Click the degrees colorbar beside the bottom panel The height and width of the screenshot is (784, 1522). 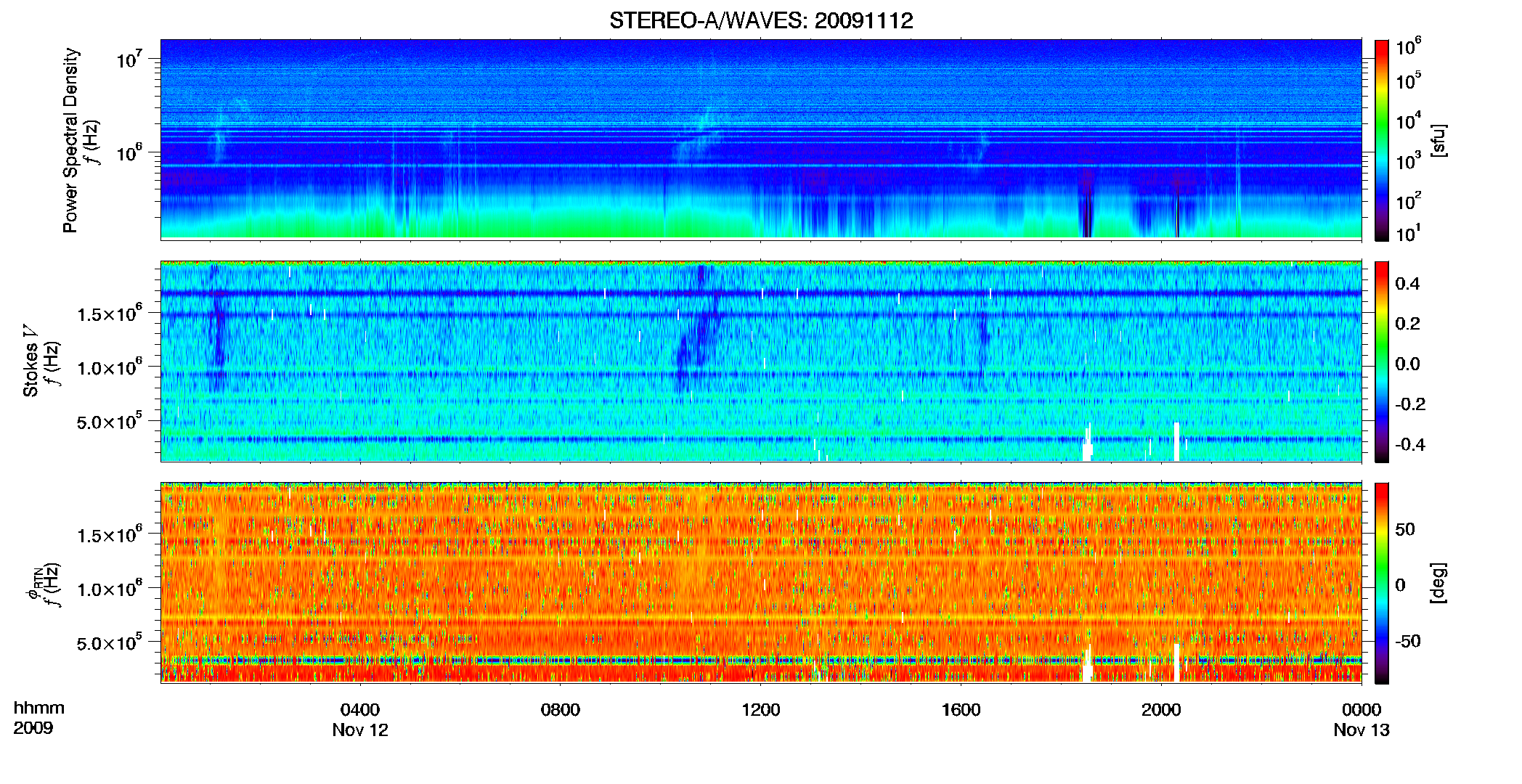coord(1382,583)
